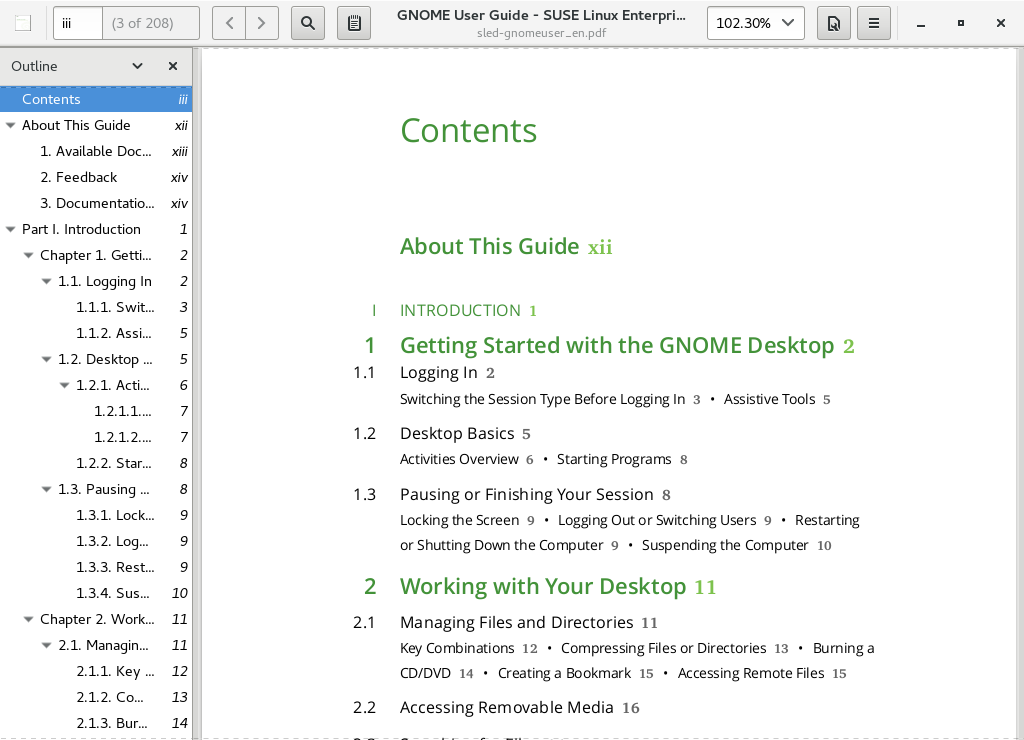Image resolution: width=1024 pixels, height=740 pixels.
Task: Open the document view options button
Action: pos(834,23)
